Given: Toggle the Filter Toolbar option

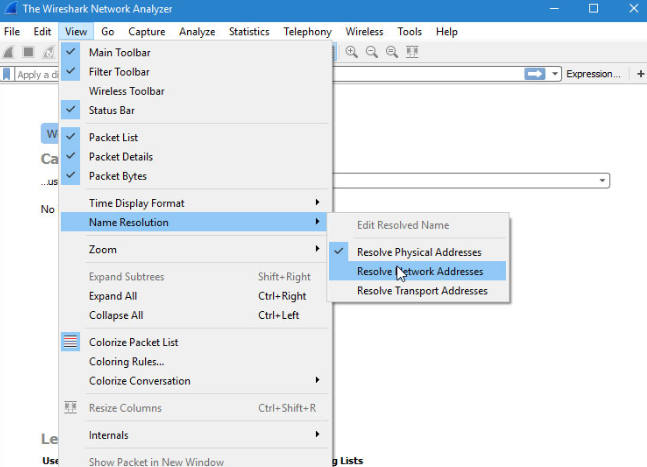Looking at the screenshot, I should [x=196, y=72].
